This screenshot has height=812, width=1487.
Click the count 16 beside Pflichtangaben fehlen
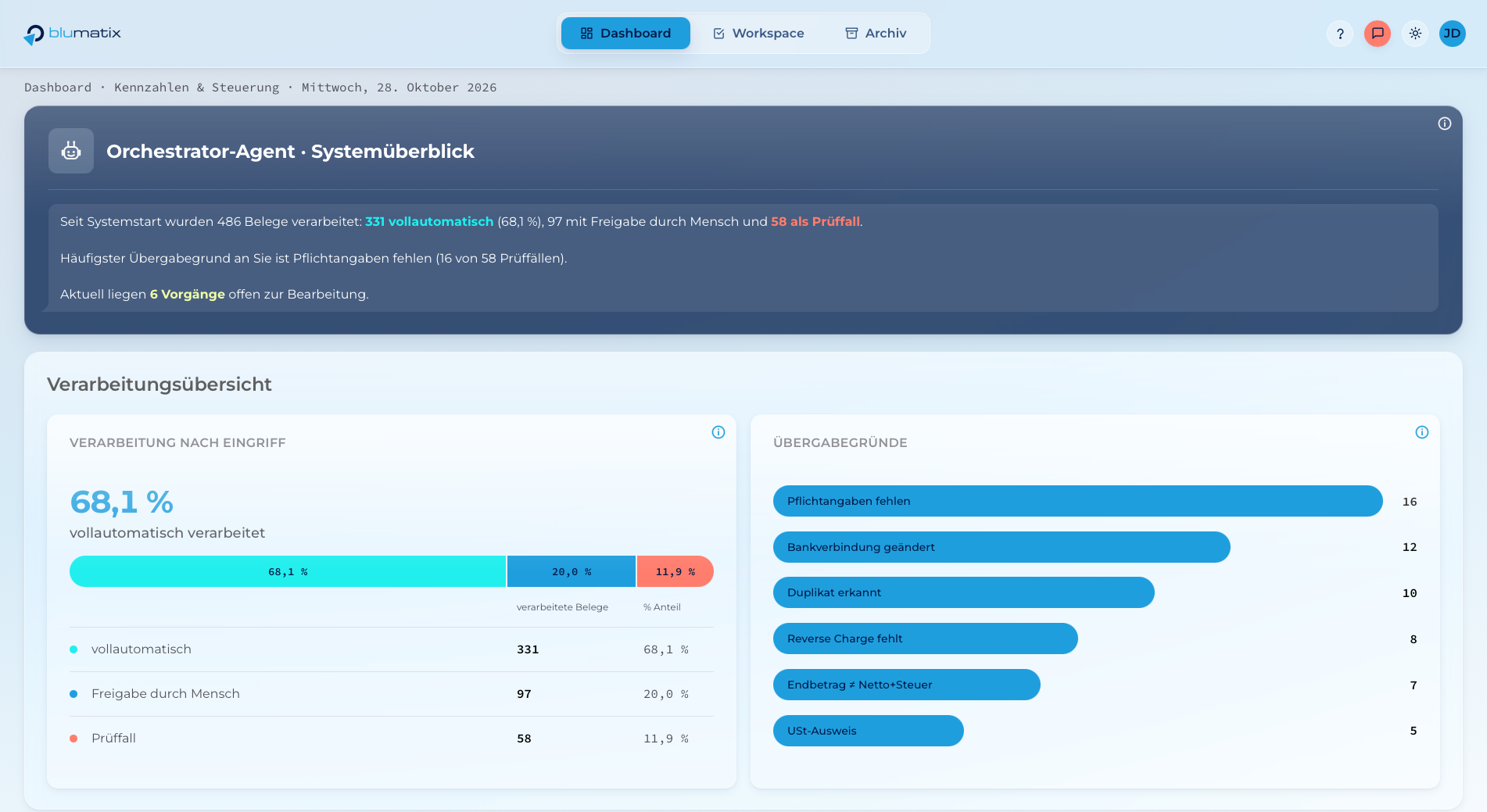click(x=1410, y=502)
